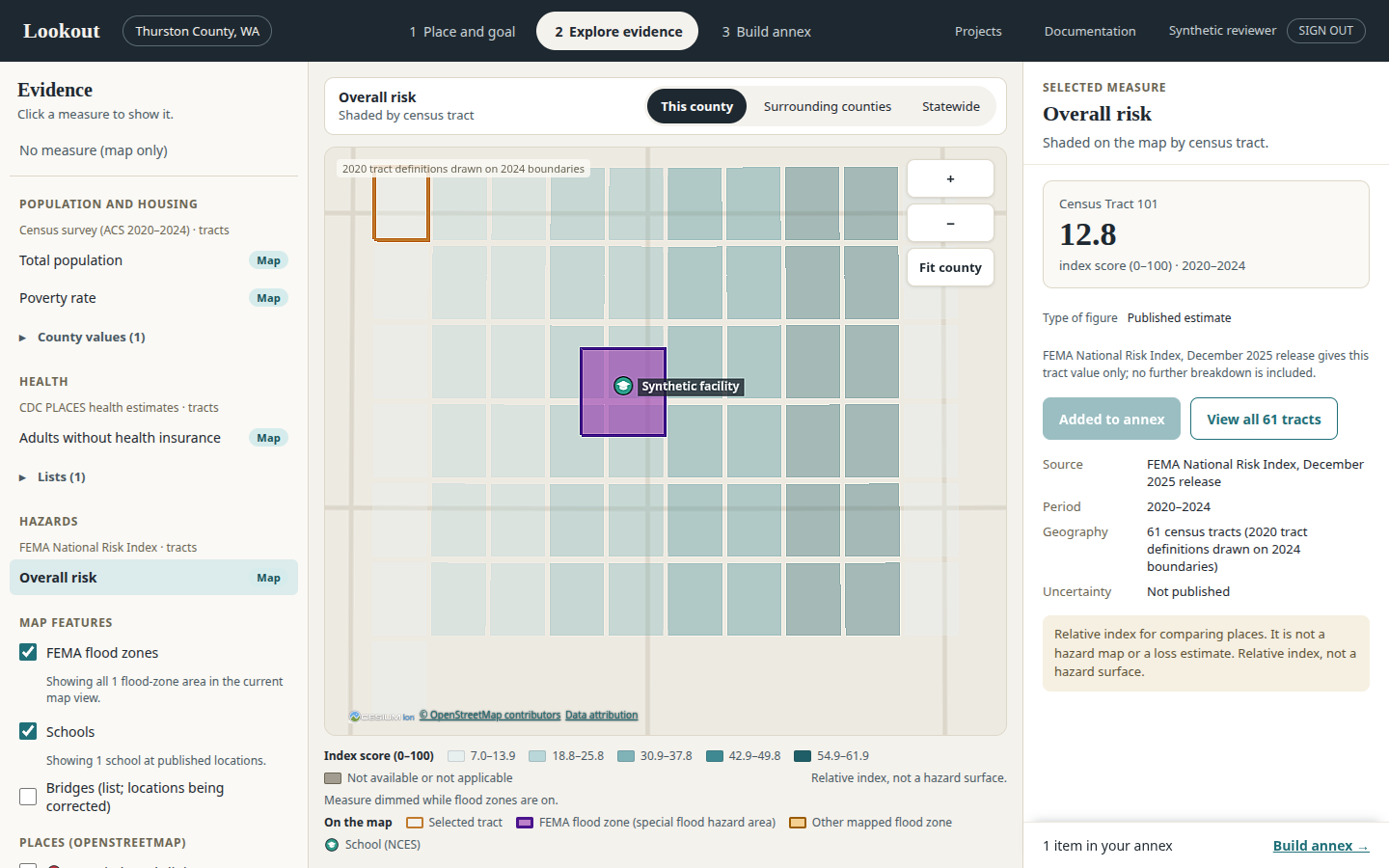
Task: Click the 12.8 index score value
Action: [x=1088, y=234]
